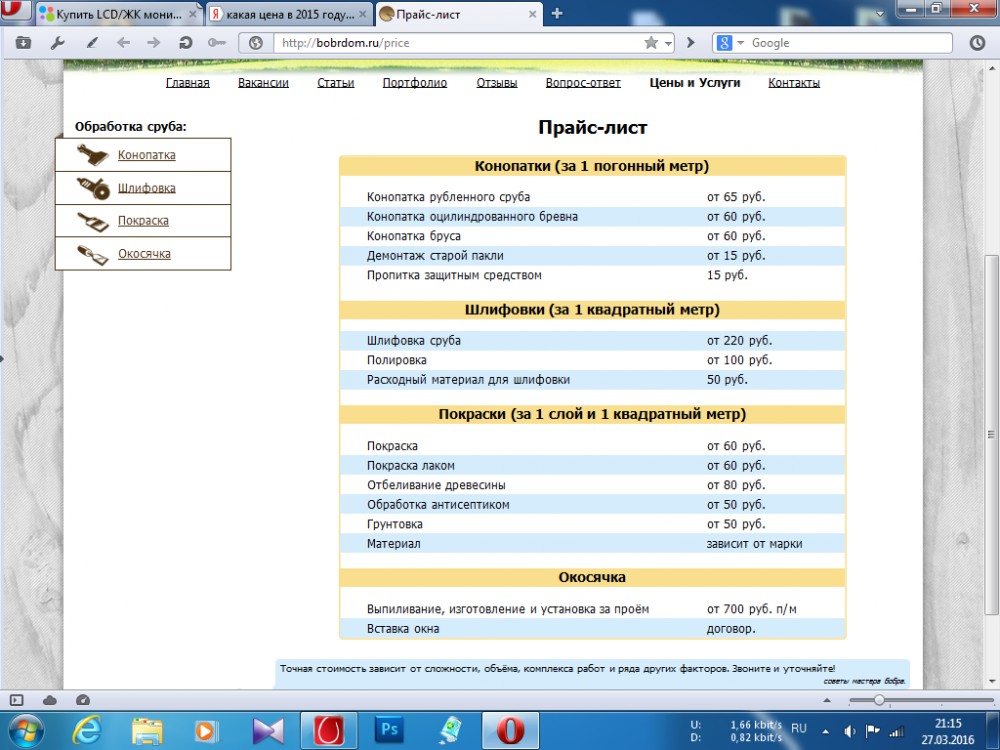Click the Конопатка sidebar link
The image size is (1000, 750).
[146, 155]
